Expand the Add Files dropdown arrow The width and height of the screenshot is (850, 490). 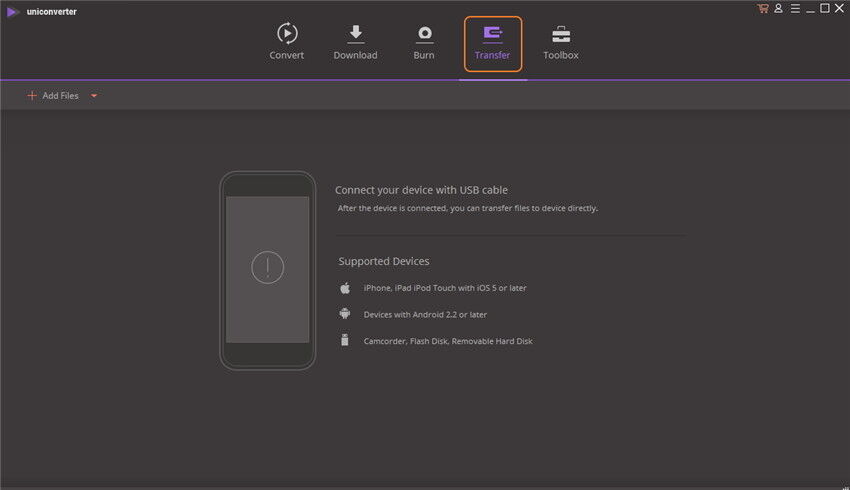click(94, 96)
